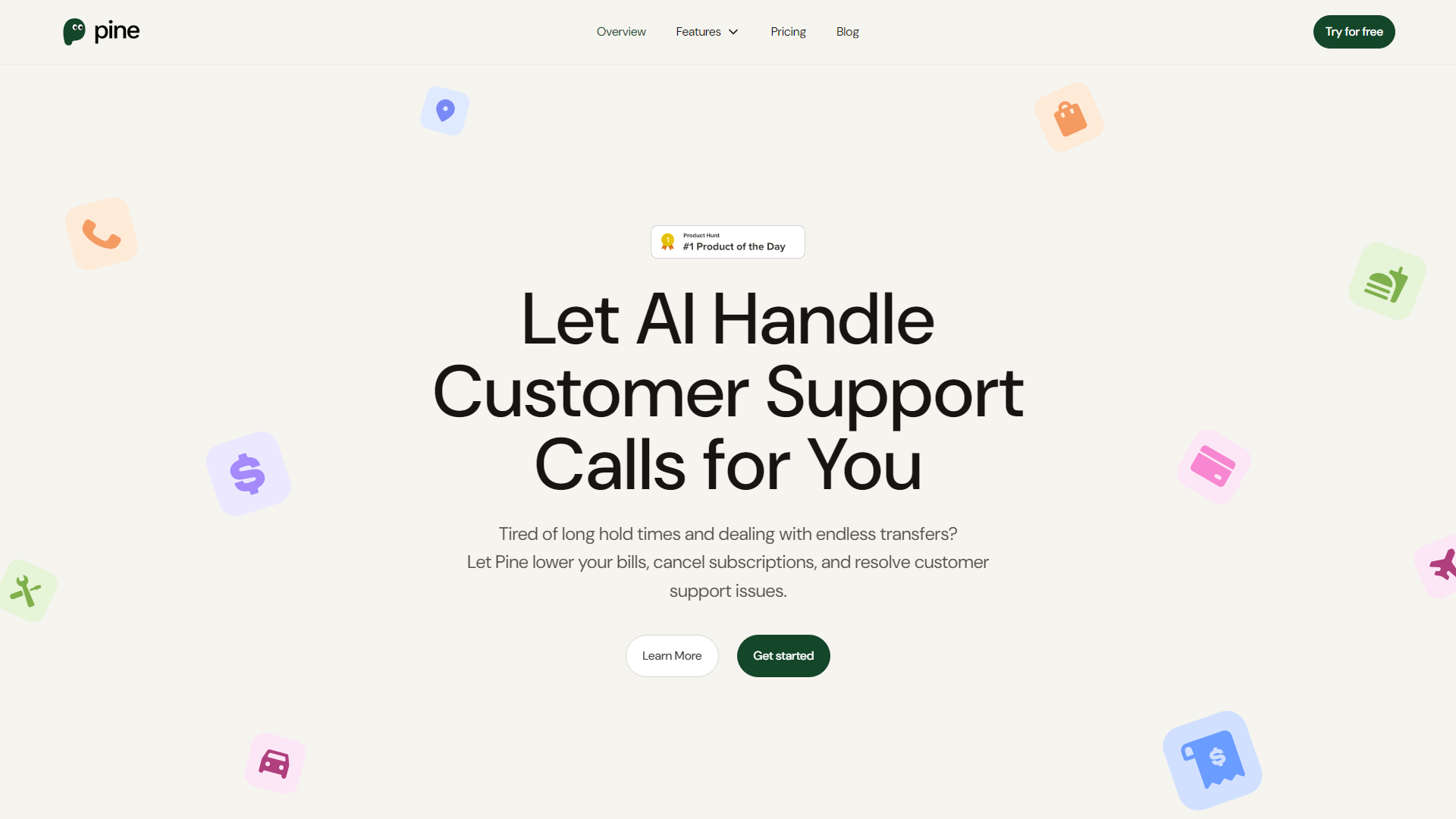Expand the Features navigation menu

(707, 31)
